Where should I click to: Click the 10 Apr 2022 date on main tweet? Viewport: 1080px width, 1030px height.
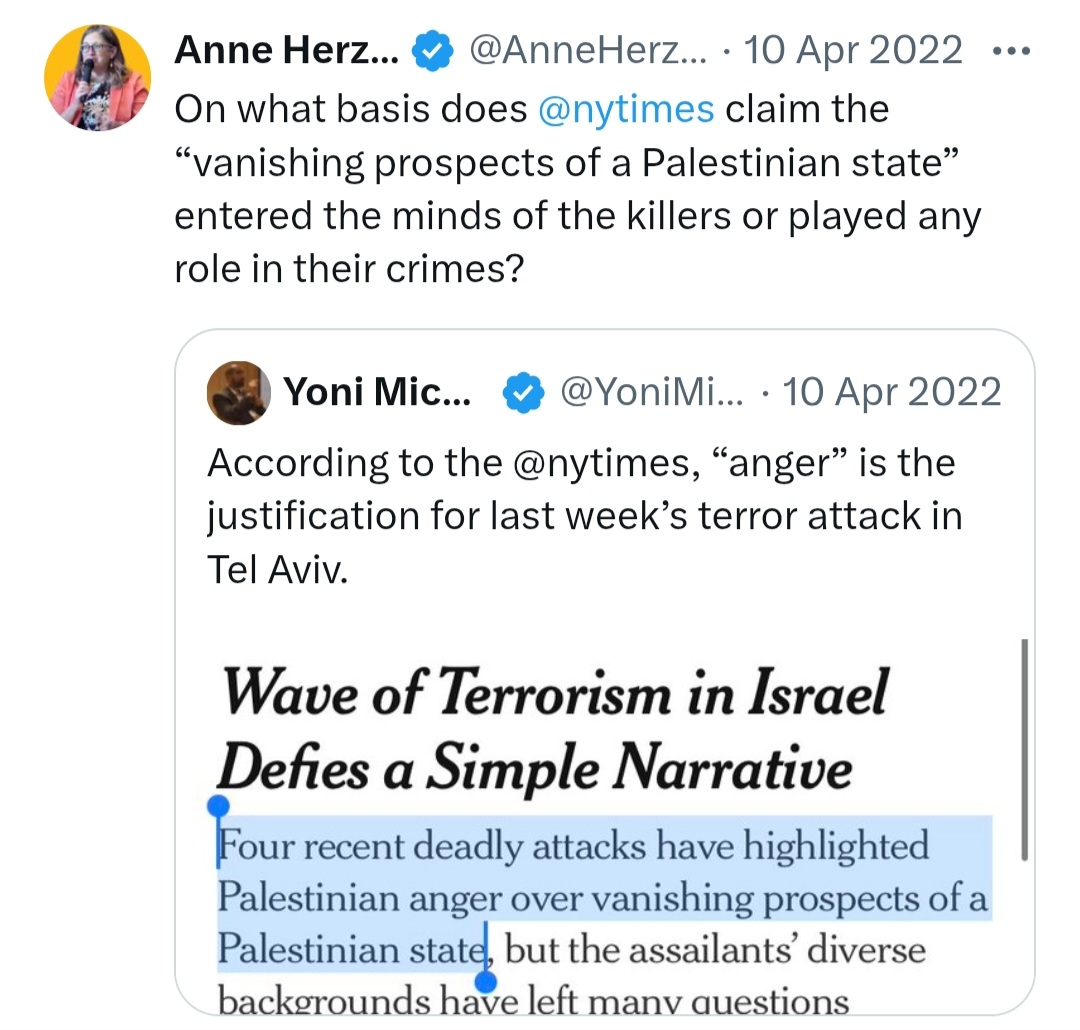tap(853, 50)
